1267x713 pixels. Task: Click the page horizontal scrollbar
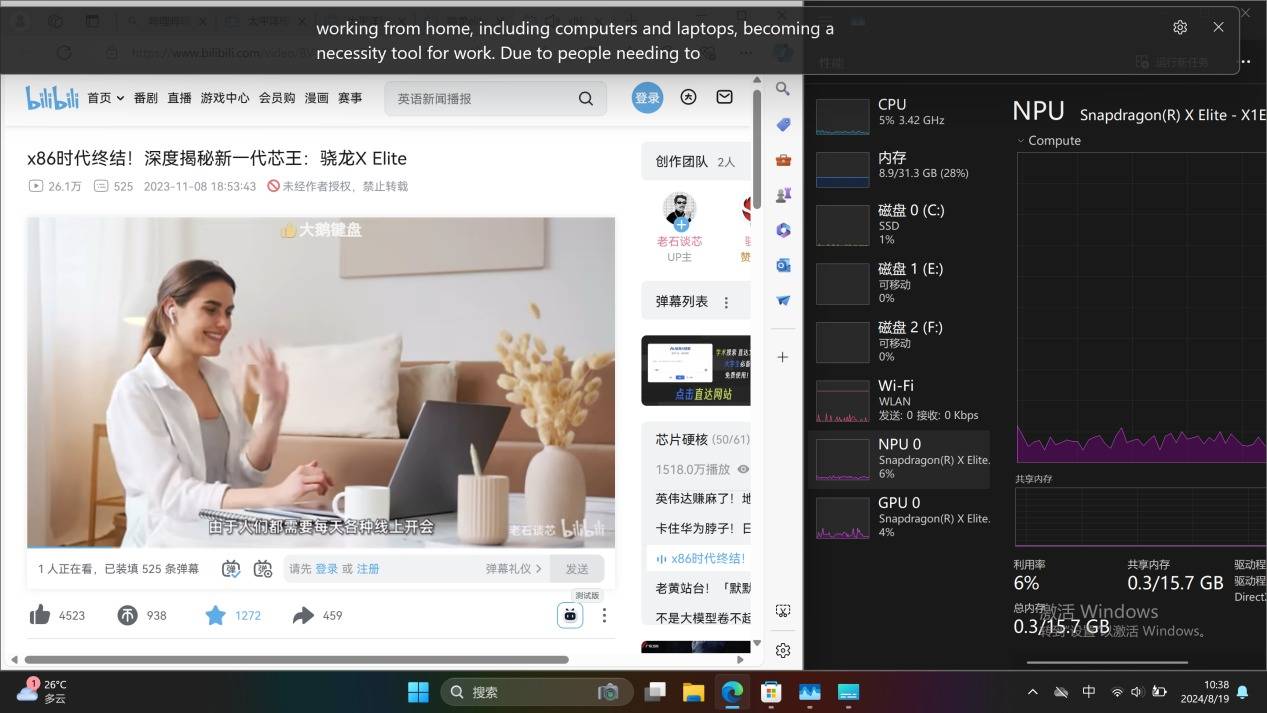(x=296, y=660)
